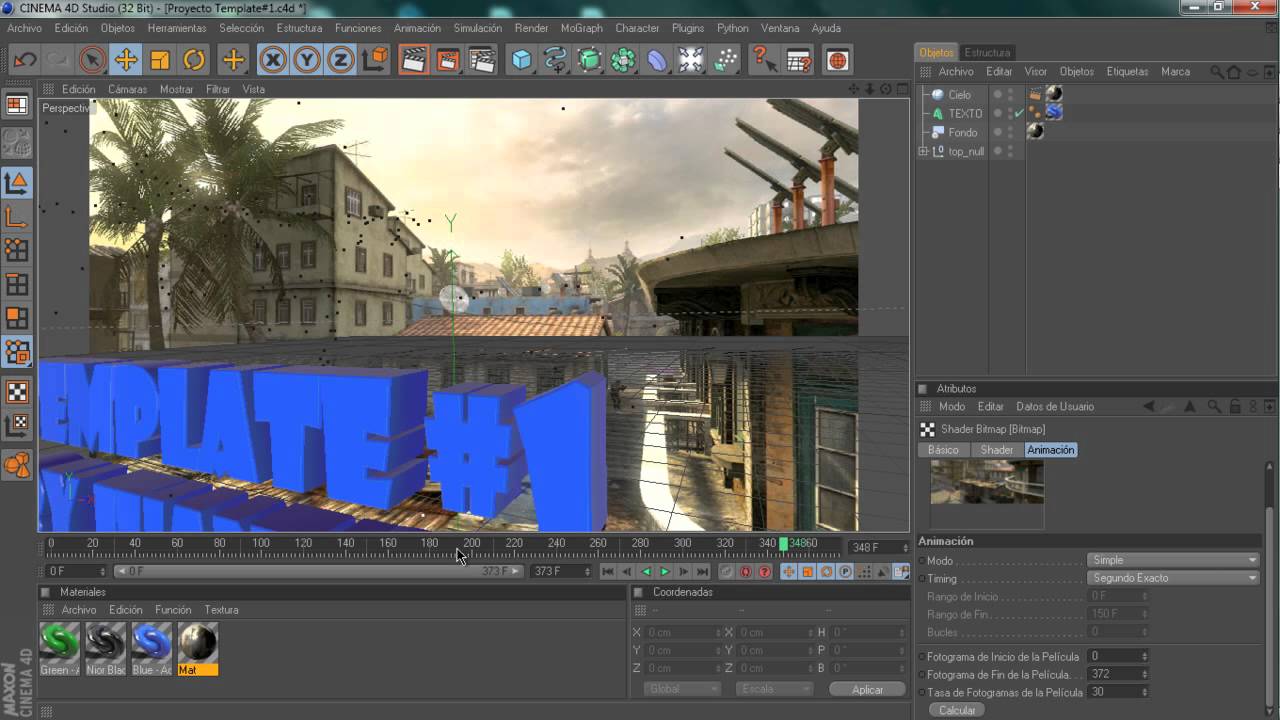Screen dimensions: 1280x720
Task: Activate the Rotate tool
Action: click(x=194, y=60)
